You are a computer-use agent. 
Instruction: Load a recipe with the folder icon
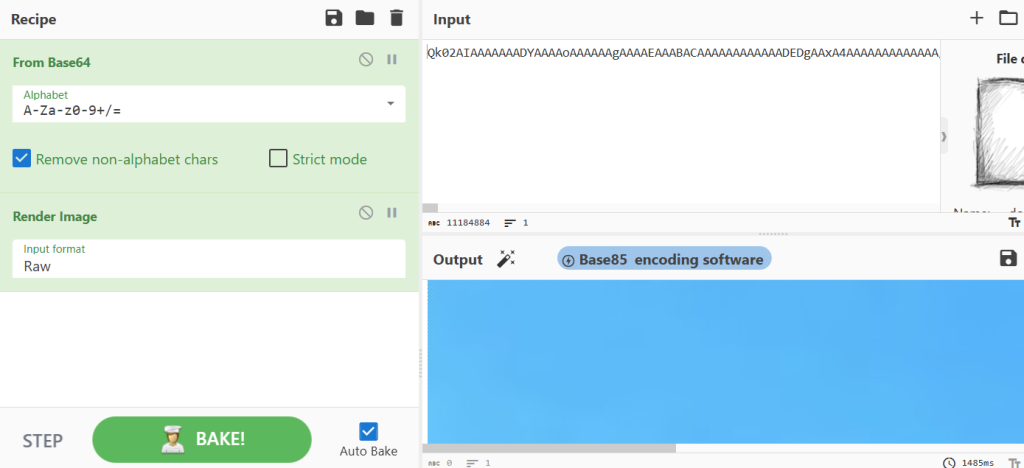(x=365, y=18)
